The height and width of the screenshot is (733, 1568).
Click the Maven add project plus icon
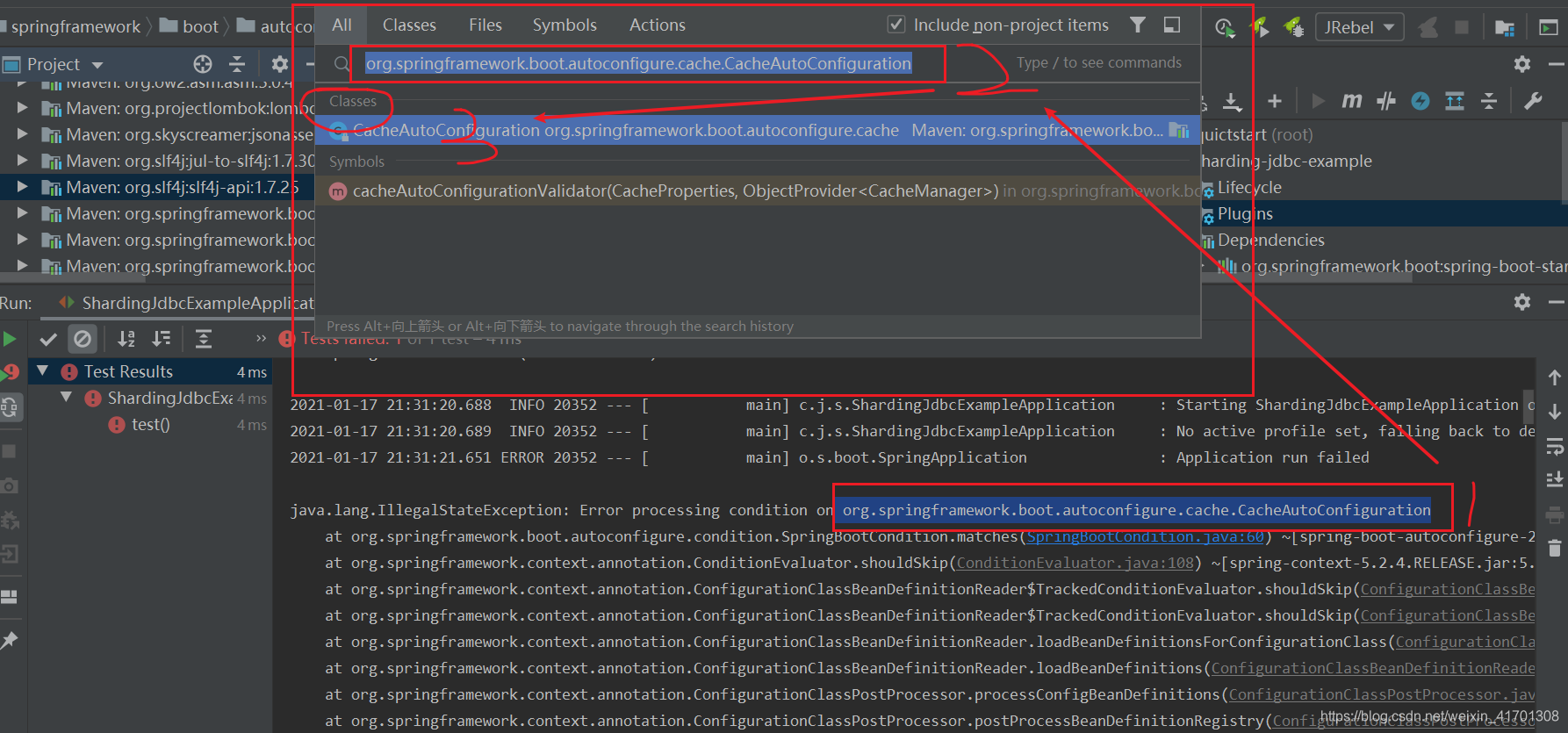[x=1275, y=102]
